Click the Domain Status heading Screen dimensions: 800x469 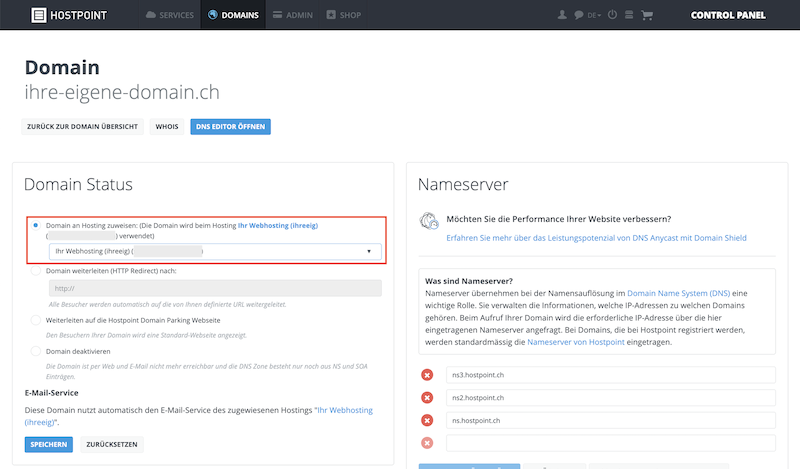tap(78, 184)
